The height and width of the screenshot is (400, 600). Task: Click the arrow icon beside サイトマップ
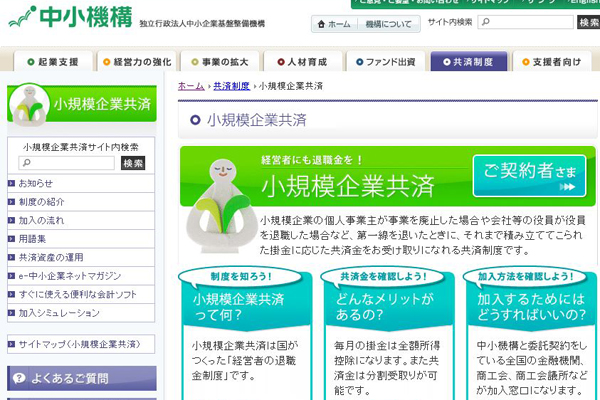tap(11, 344)
